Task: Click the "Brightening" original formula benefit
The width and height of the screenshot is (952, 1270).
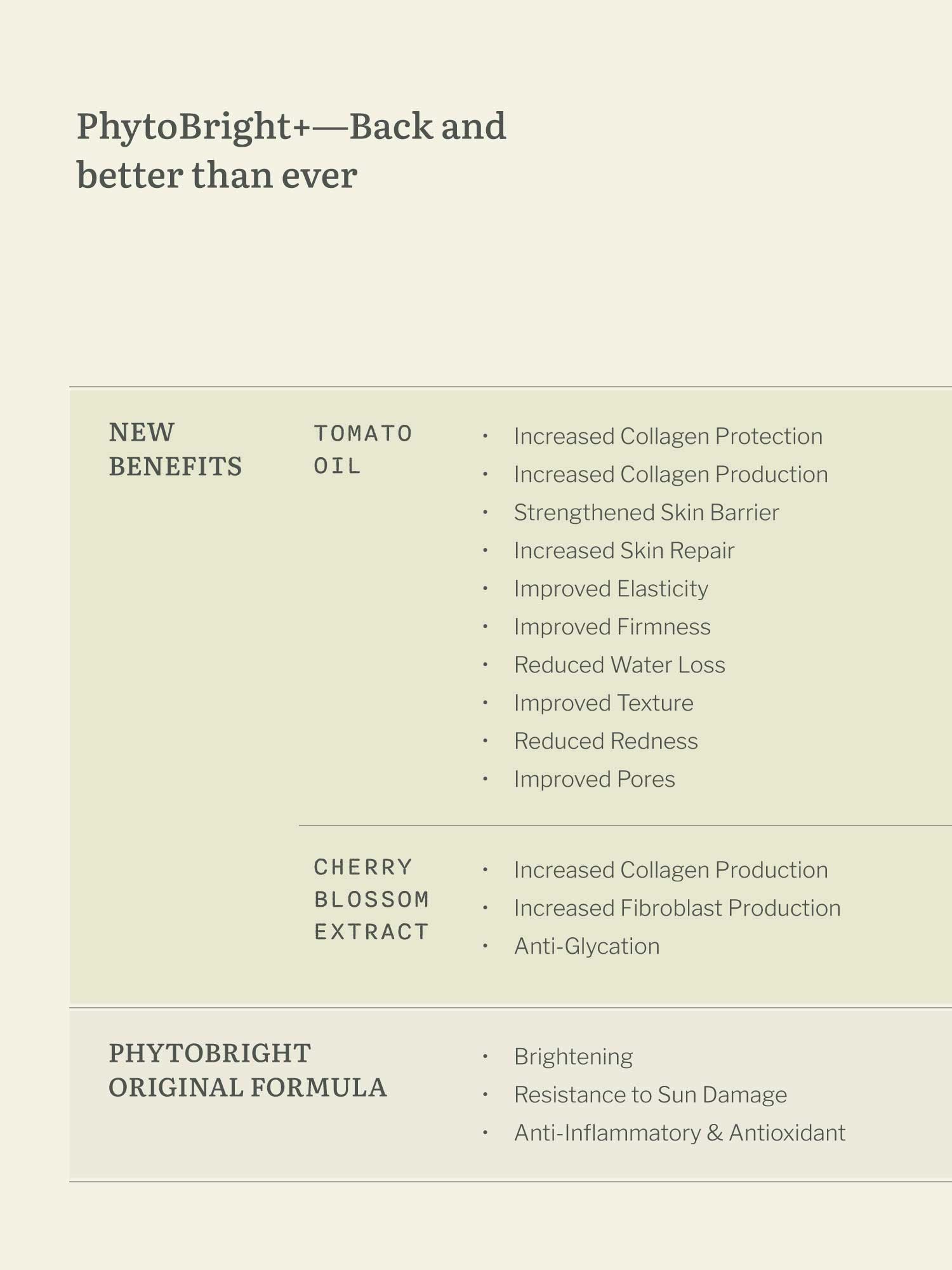Action: 573,1057
